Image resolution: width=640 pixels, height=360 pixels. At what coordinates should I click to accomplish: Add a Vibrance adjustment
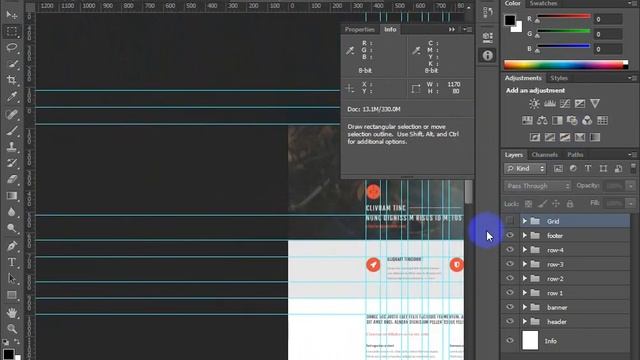595,104
